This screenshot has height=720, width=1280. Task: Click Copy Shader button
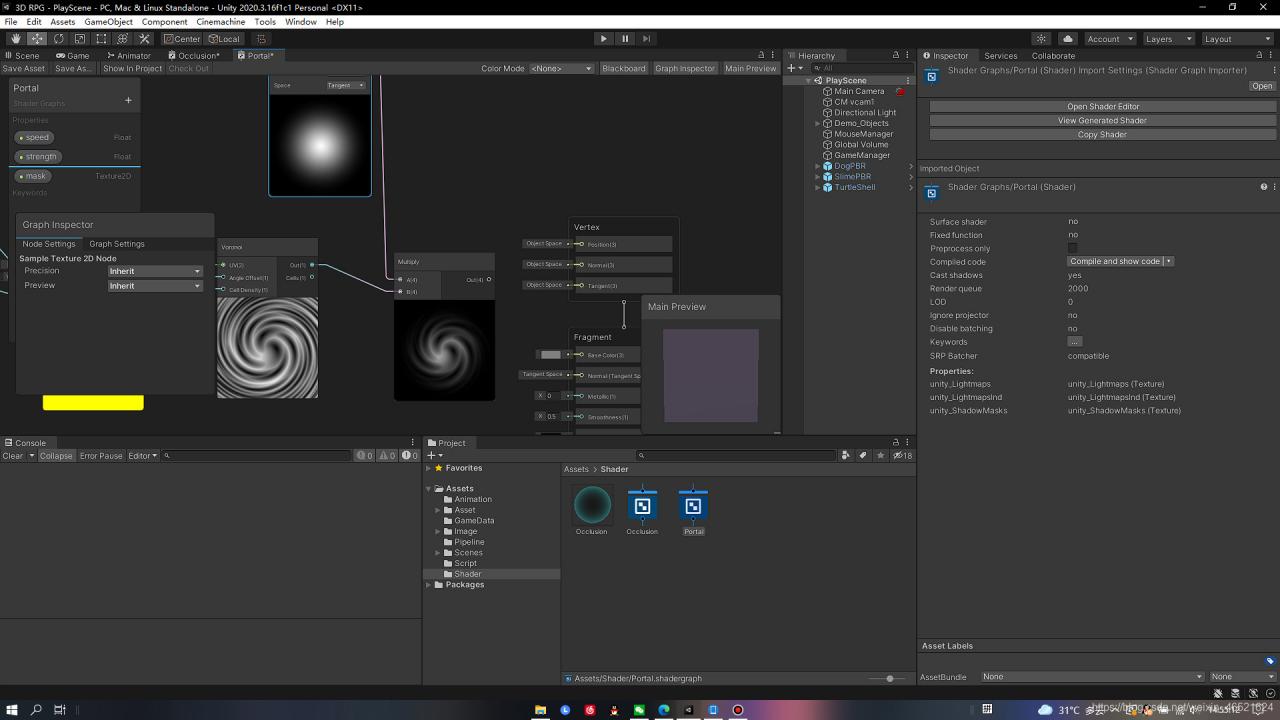(1103, 134)
